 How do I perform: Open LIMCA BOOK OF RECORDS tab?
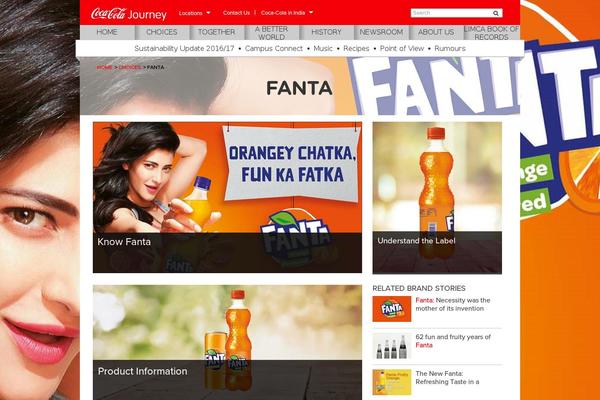[x=491, y=33]
